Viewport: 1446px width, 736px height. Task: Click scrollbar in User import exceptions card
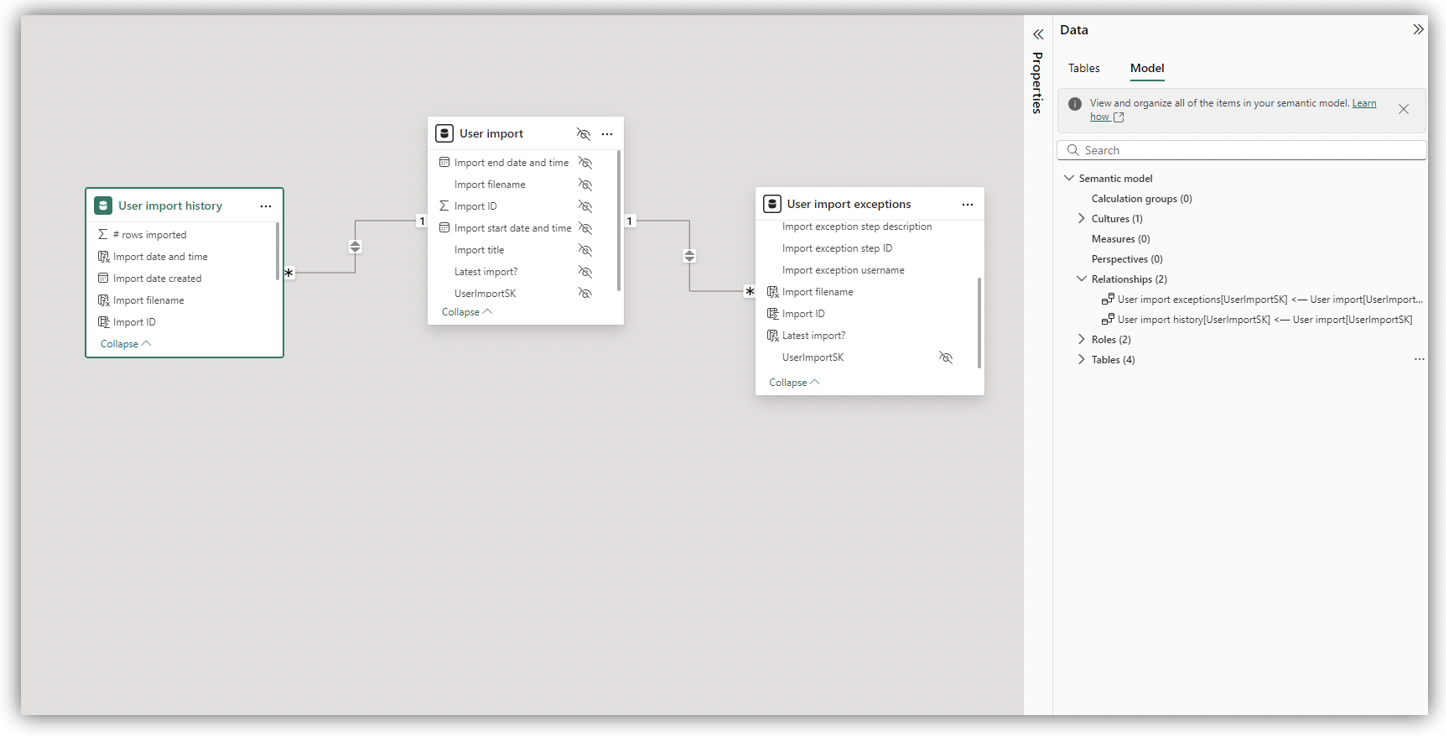click(979, 322)
